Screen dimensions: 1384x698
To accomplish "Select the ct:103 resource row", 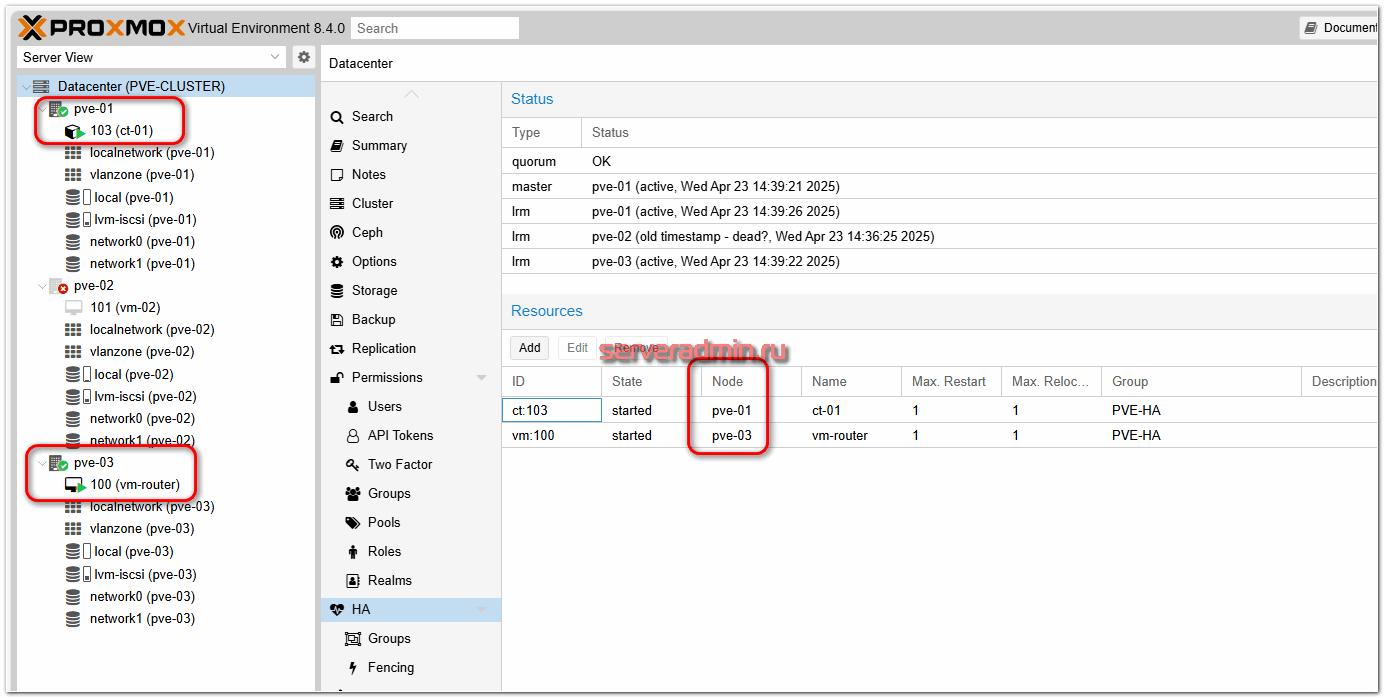I will point(942,410).
